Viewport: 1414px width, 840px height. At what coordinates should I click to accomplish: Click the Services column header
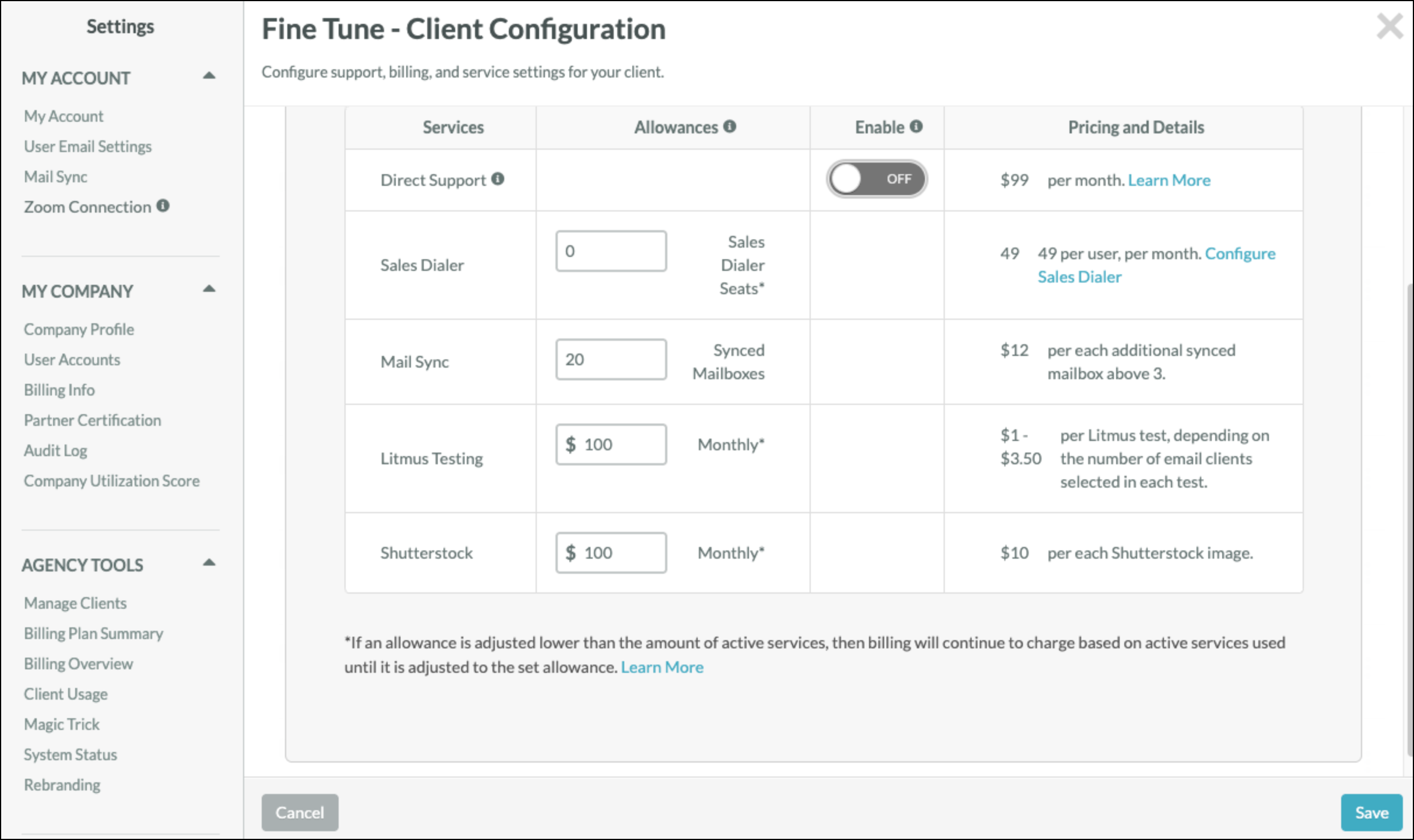pyautogui.click(x=453, y=127)
